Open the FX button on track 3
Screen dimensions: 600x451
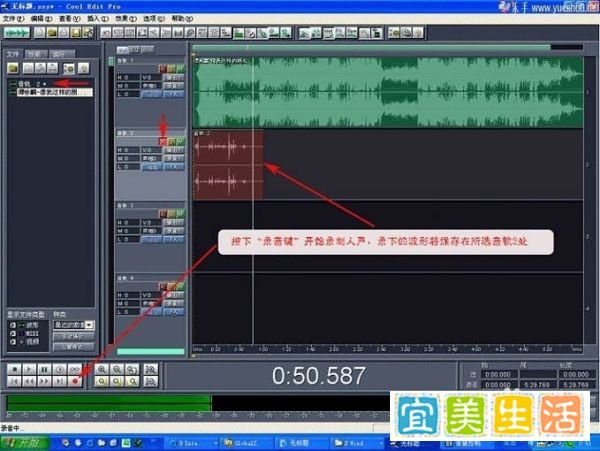(174, 239)
